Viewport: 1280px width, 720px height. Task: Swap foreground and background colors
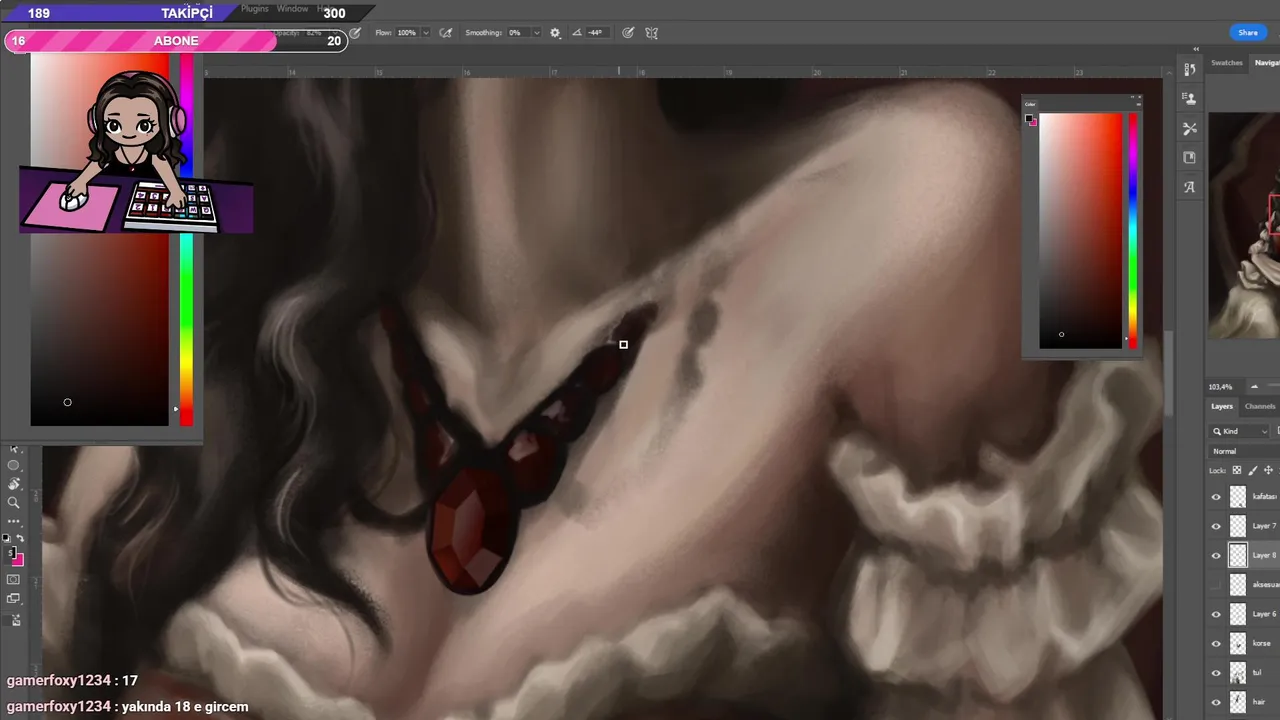pyautogui.click(x=20, y=538)
